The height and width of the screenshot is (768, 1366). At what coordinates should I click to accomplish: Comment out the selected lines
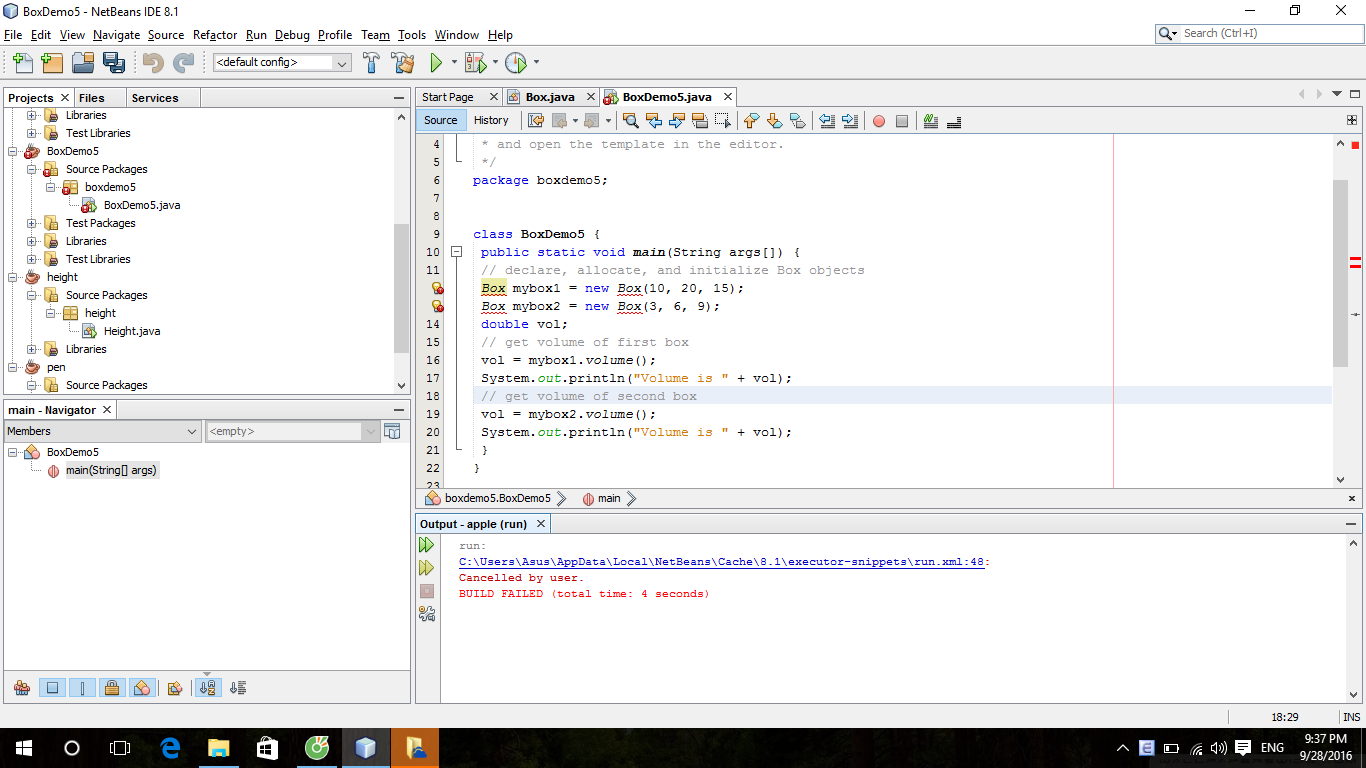[x=931, y=121]
